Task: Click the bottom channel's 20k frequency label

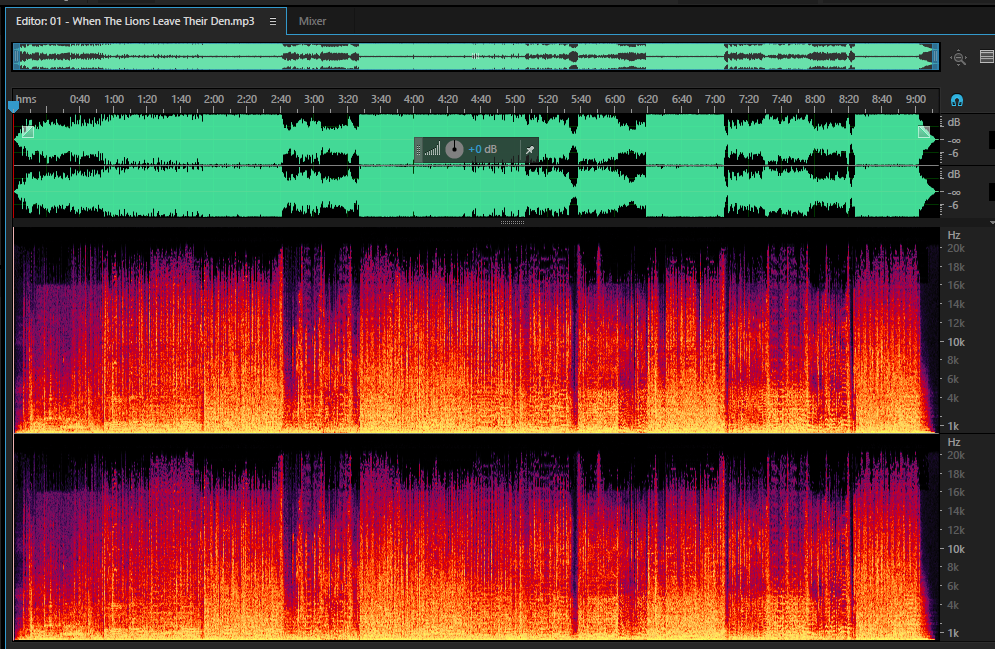Action: point(956,456)
